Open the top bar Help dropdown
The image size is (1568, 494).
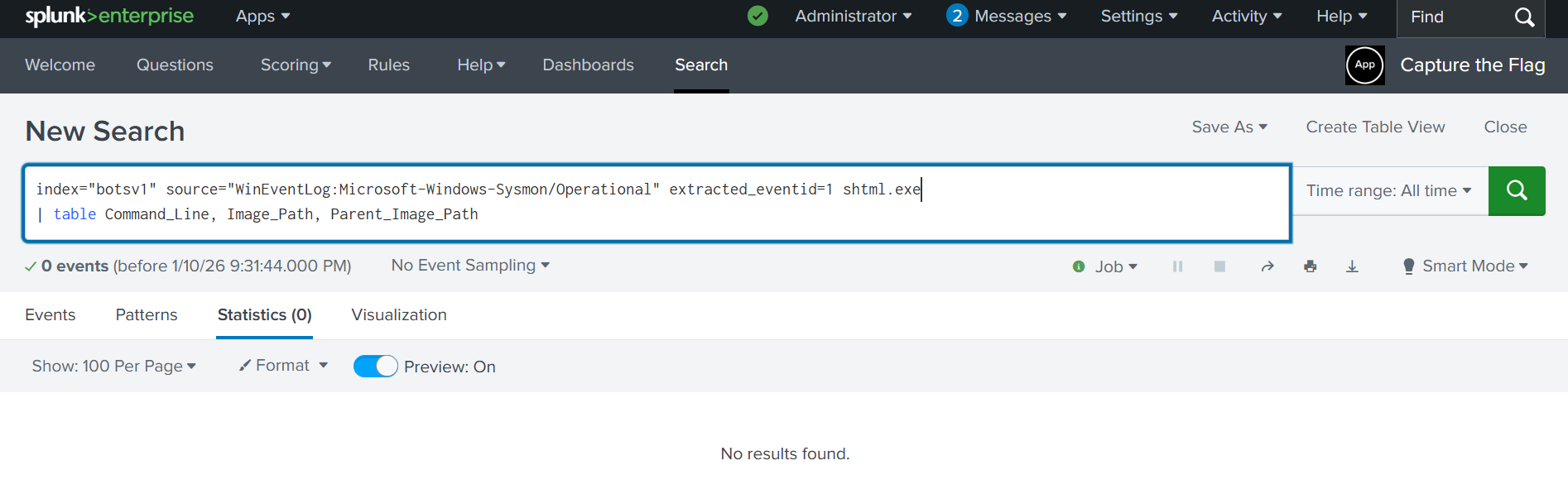tap(1342, 17)
